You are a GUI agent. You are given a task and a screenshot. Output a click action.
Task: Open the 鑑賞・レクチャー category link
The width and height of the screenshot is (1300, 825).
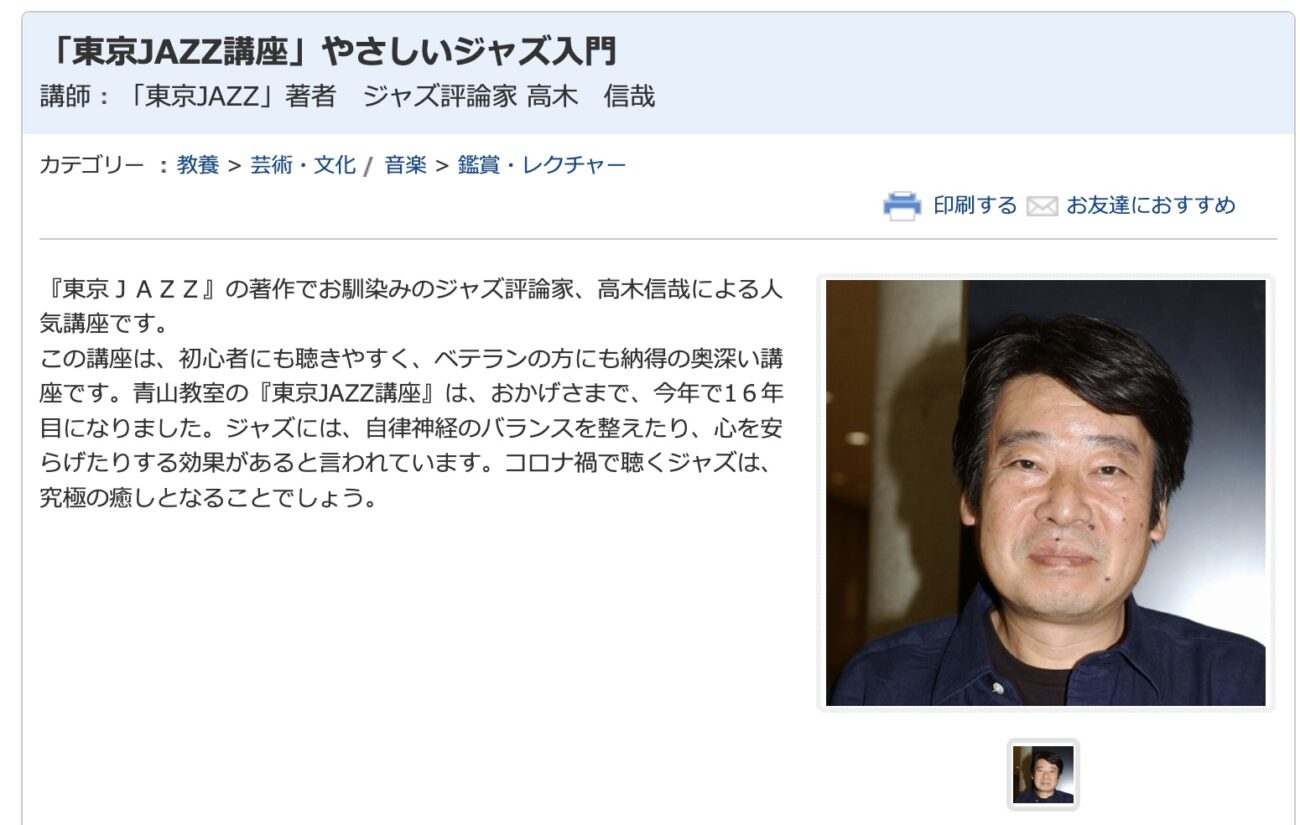coord(542,165)
